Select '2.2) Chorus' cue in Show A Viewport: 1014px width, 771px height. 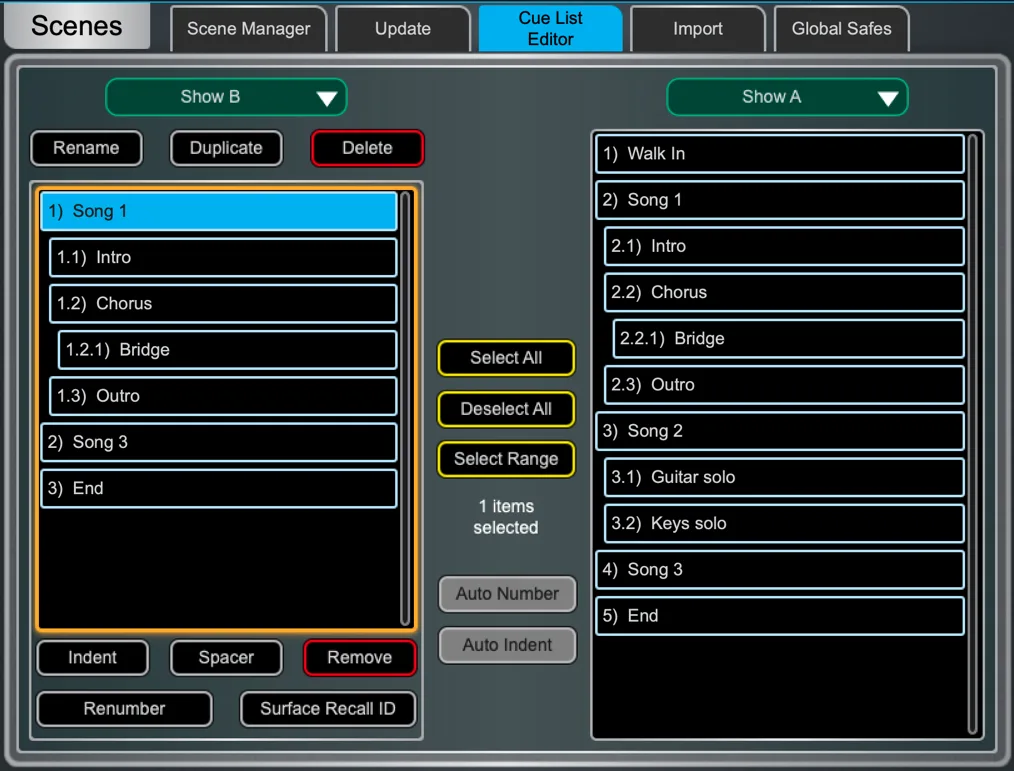click(784, 292)
